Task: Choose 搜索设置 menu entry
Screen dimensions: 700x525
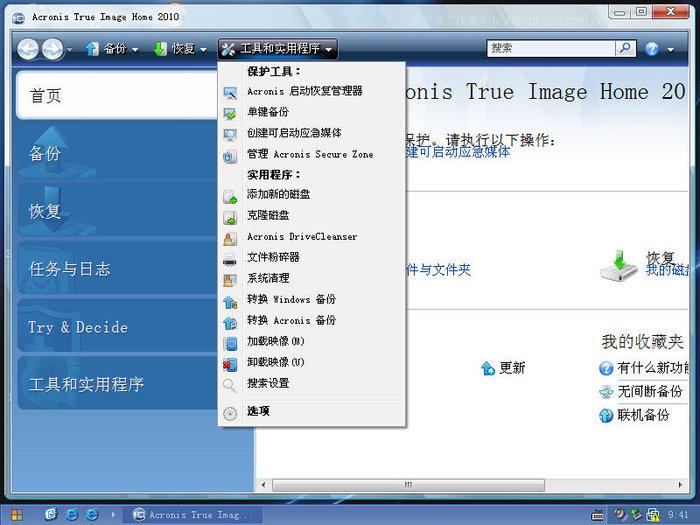Action: [x=312, y=383]
